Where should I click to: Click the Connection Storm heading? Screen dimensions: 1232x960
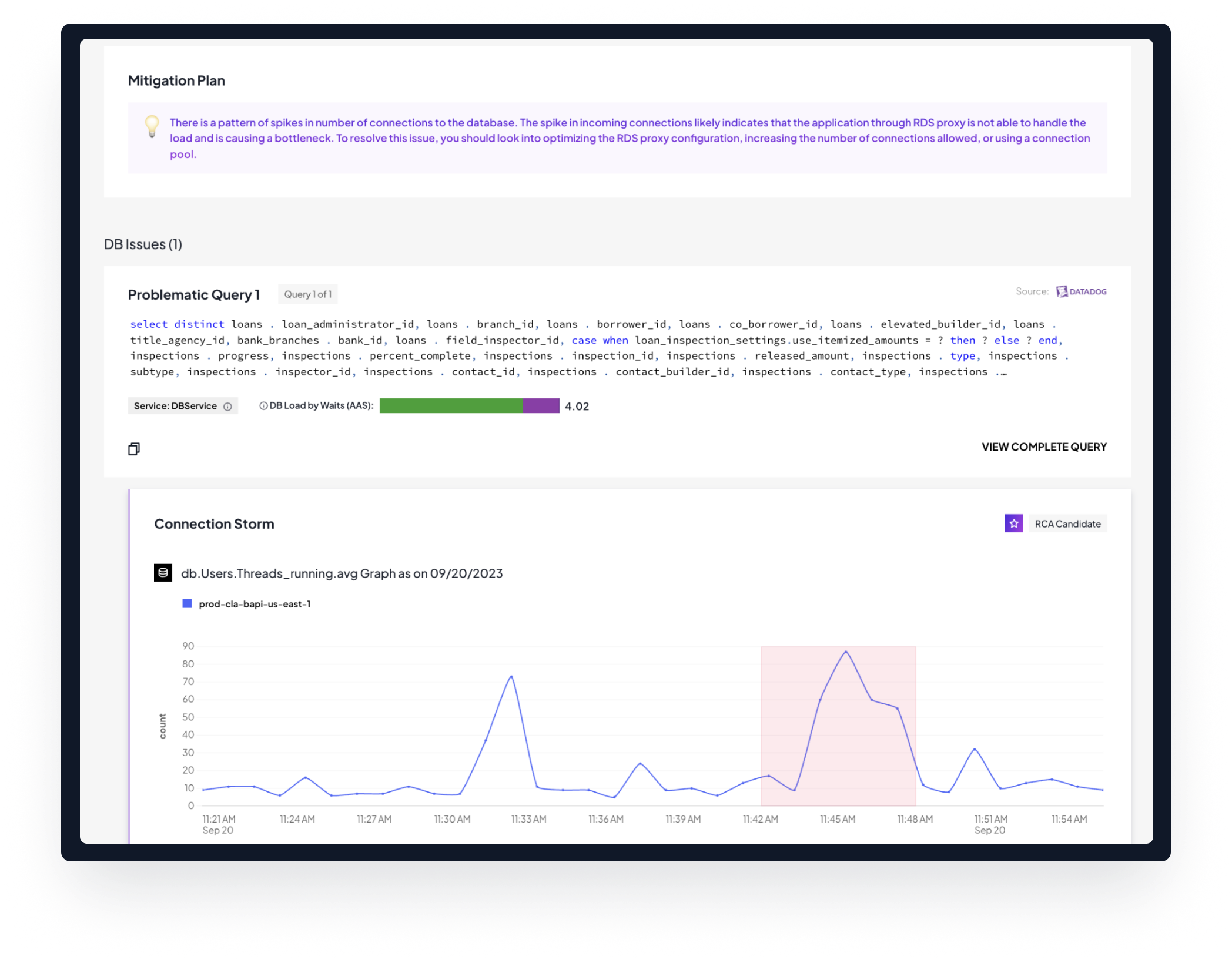(214, 524)
